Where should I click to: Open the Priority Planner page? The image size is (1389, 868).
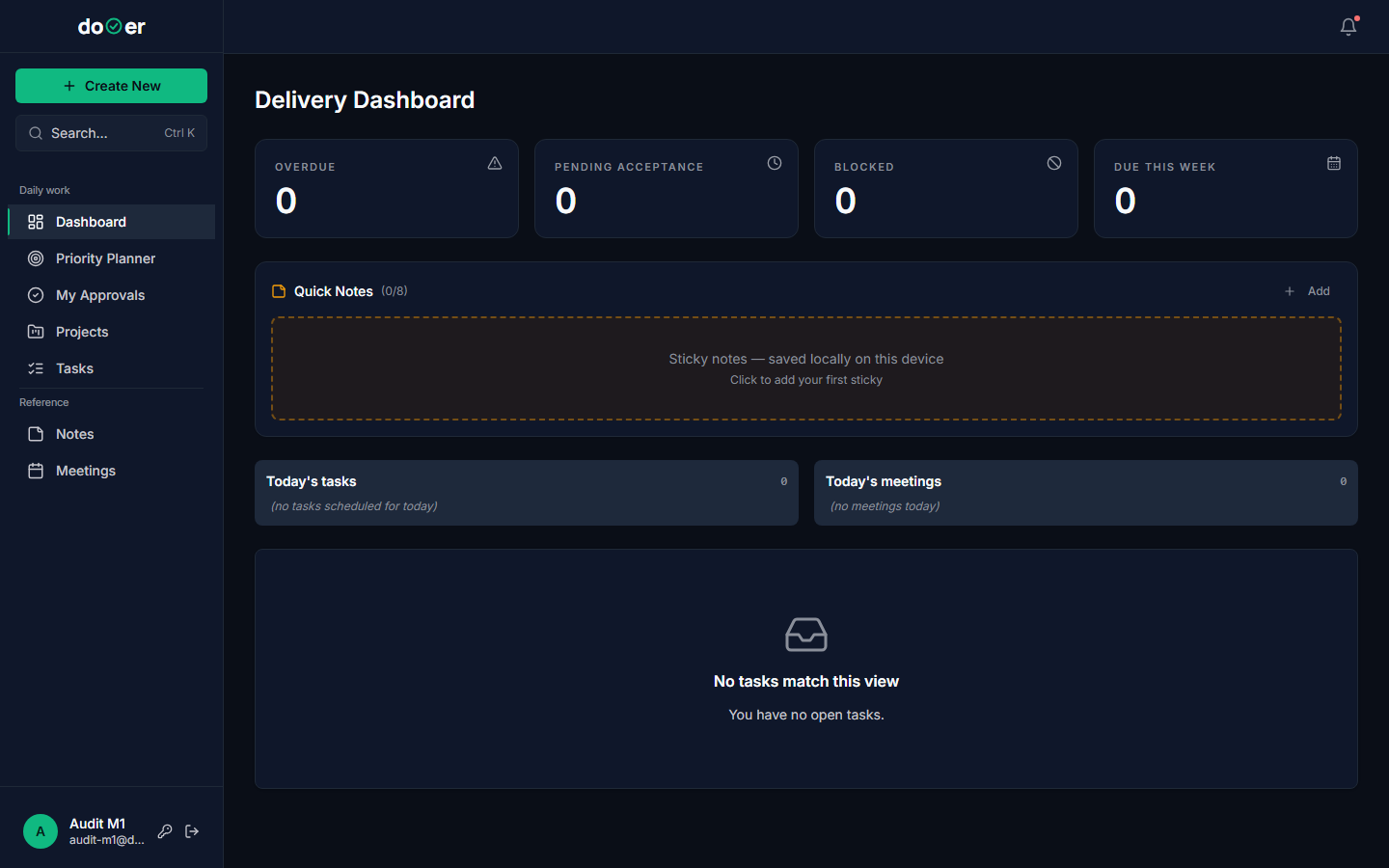click(x=112, y=258)
